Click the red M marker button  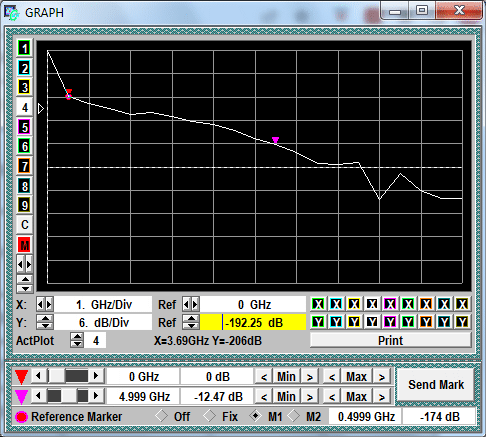(24, 245)
